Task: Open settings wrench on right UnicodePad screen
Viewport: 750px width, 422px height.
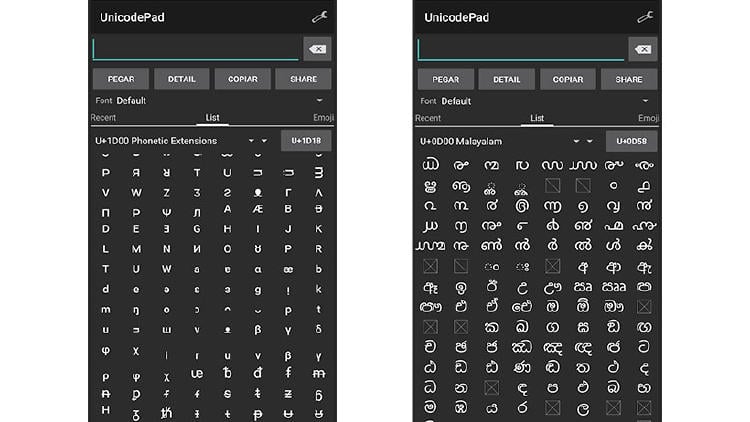Action: pyautogui.click(x=644, y=17)
